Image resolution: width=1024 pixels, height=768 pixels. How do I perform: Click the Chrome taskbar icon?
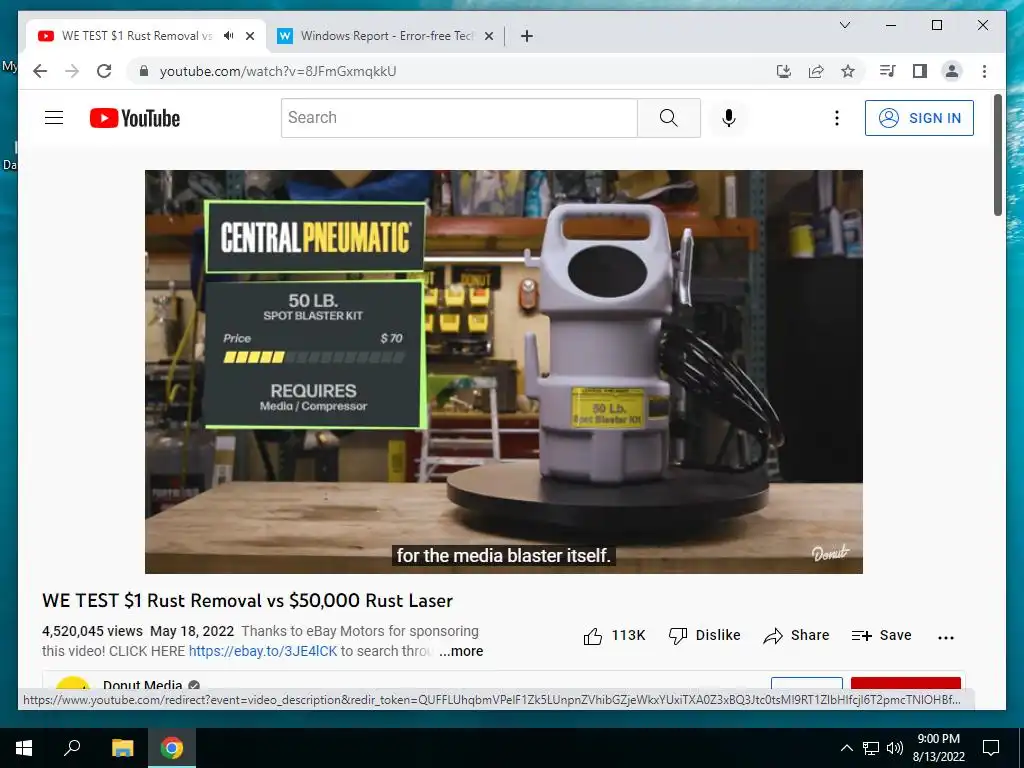click(x=172, y=748)
